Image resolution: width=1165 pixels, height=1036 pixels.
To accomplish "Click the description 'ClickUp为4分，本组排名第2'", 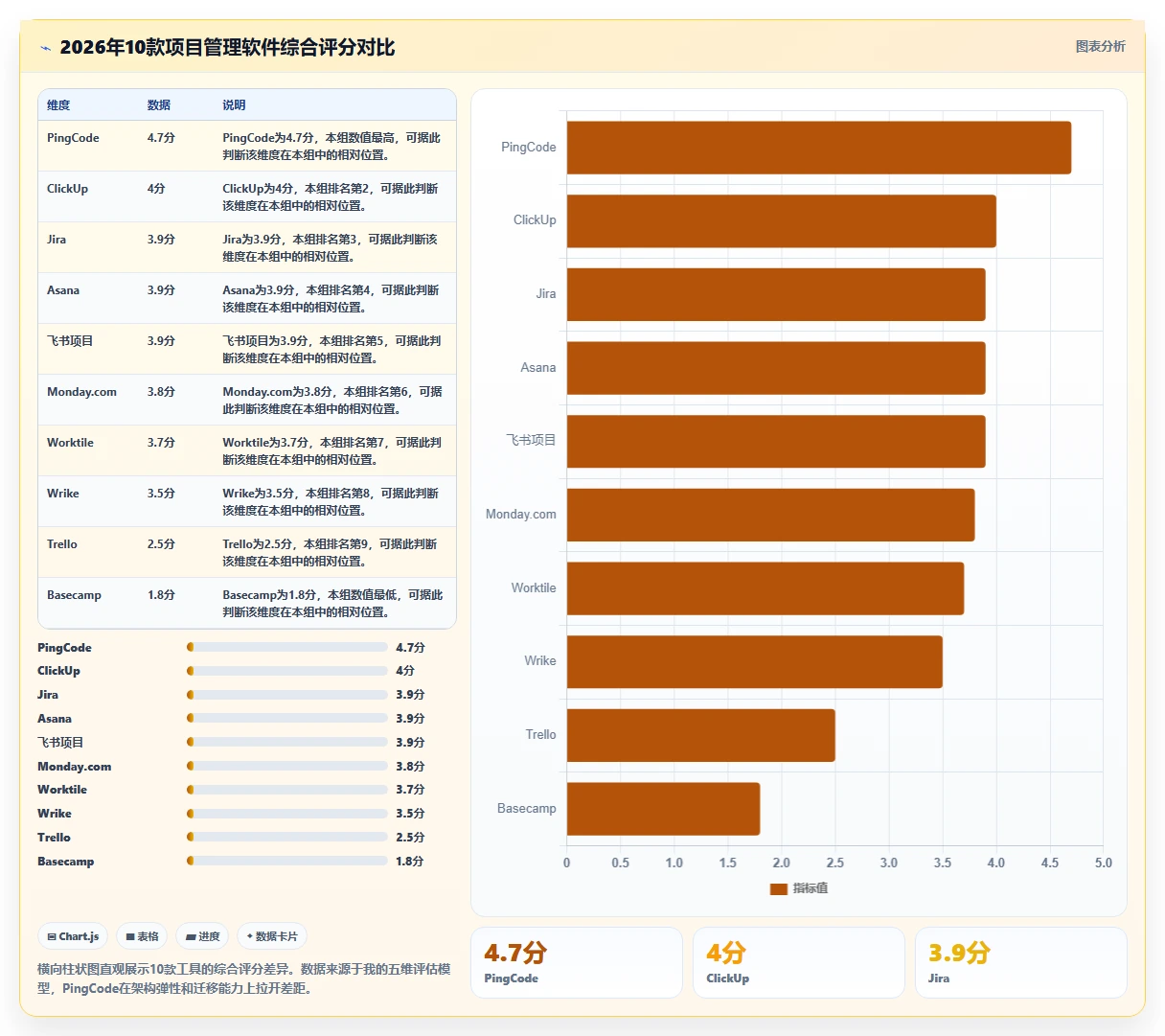I will coord(331,197).
